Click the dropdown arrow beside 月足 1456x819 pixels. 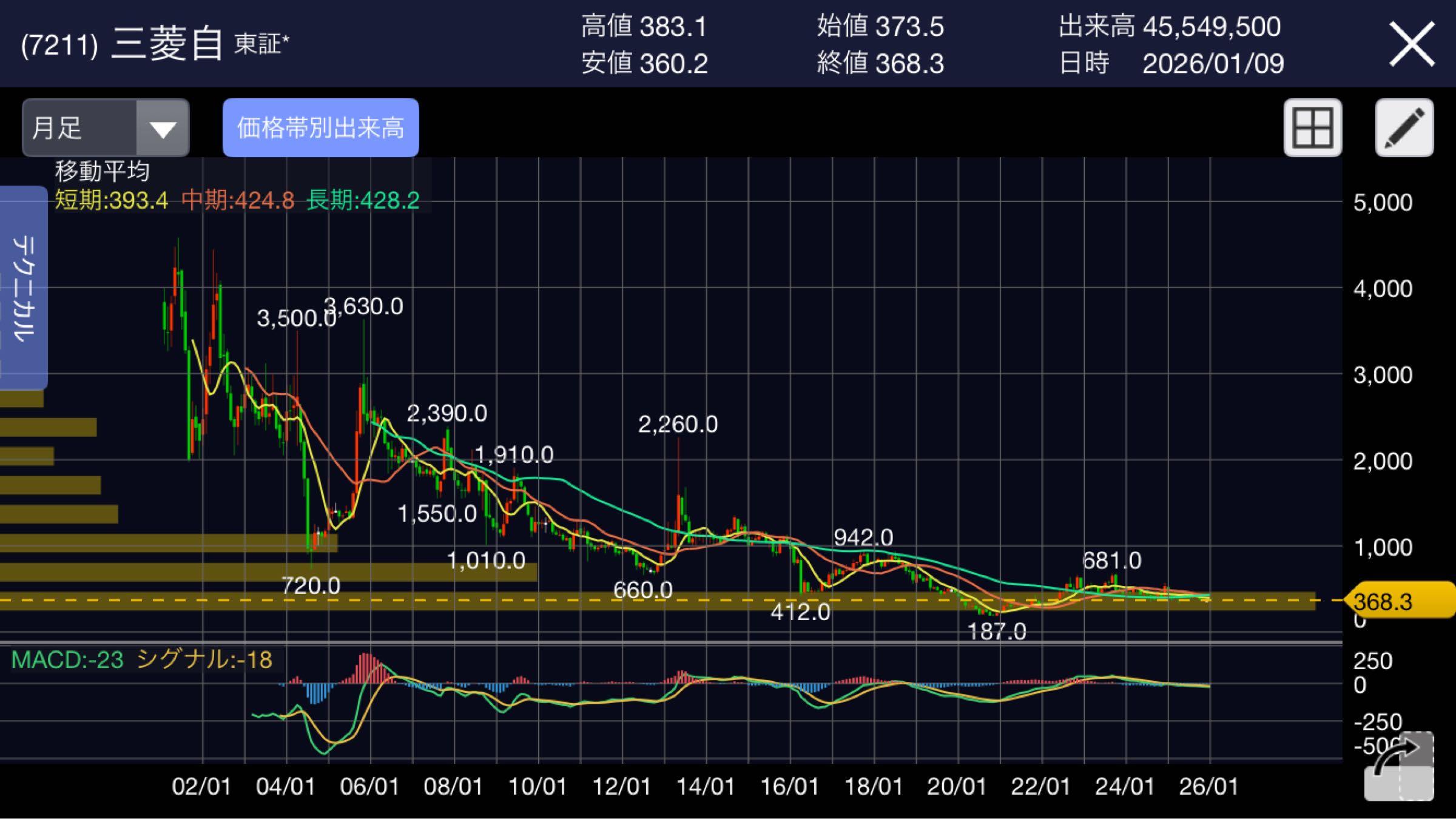tap(163, 128)
